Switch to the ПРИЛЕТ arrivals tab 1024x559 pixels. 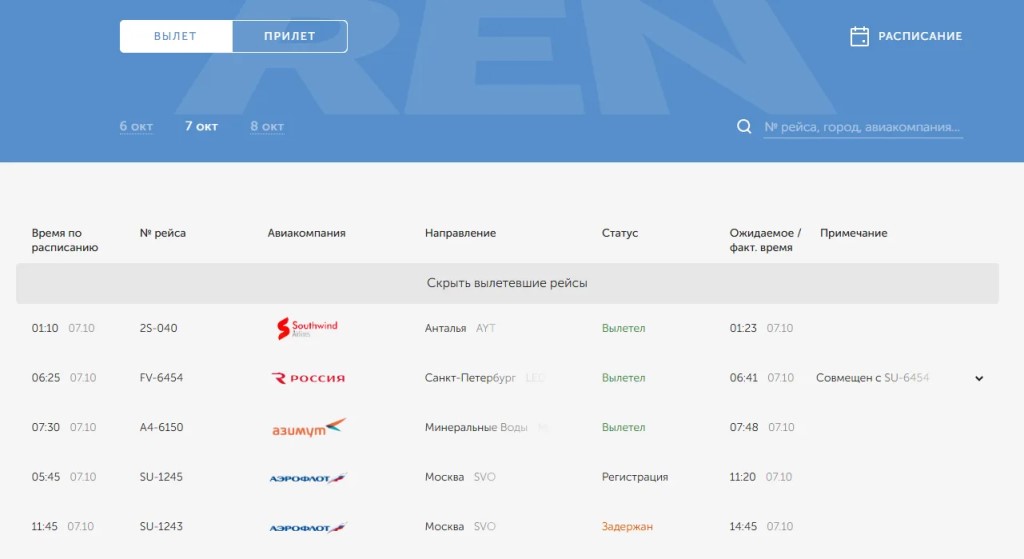289,37
